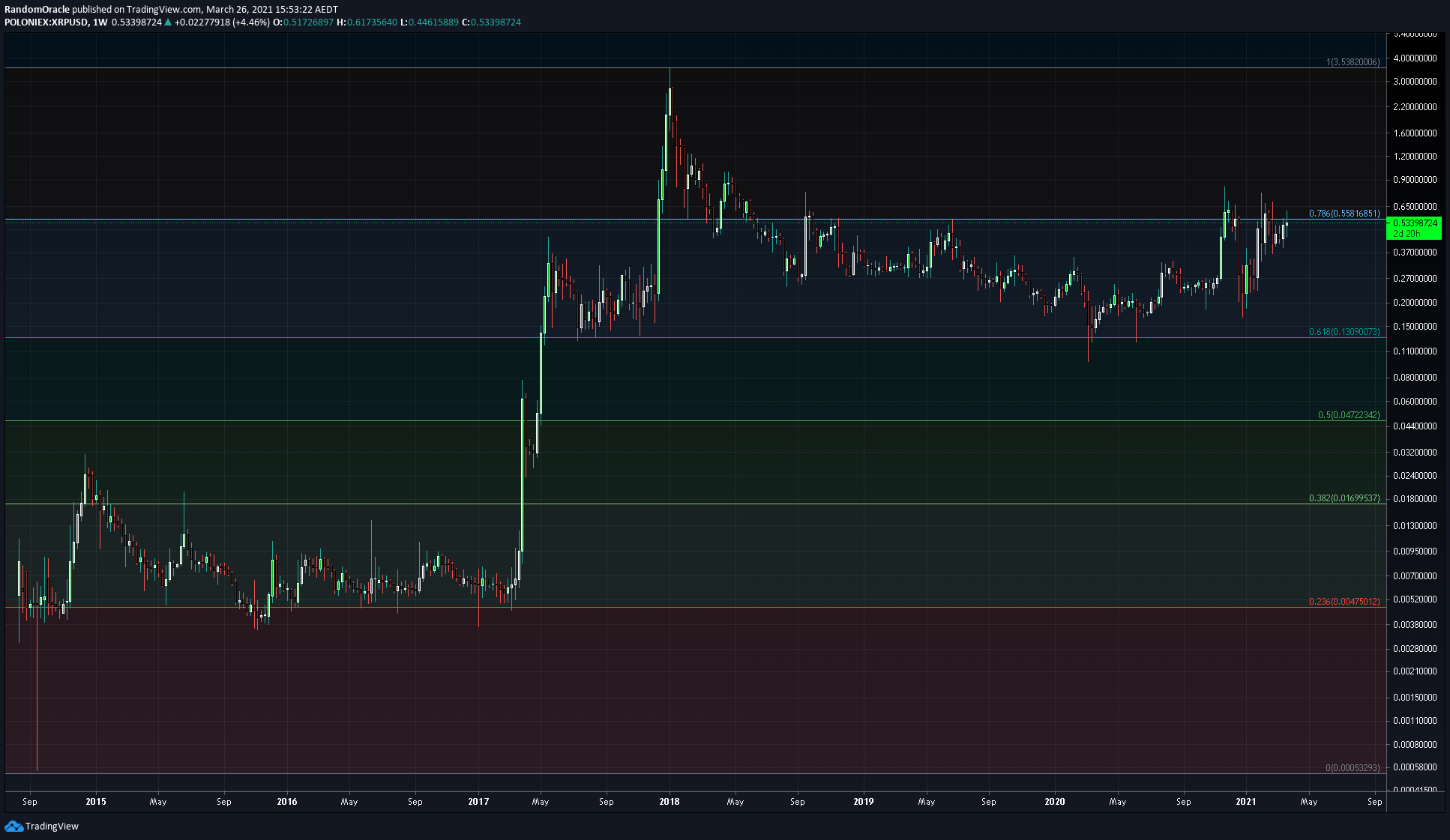
Task: Click the 0.11000000 price axis tick
Action: pyautogui.click(x=1415, y=351)
